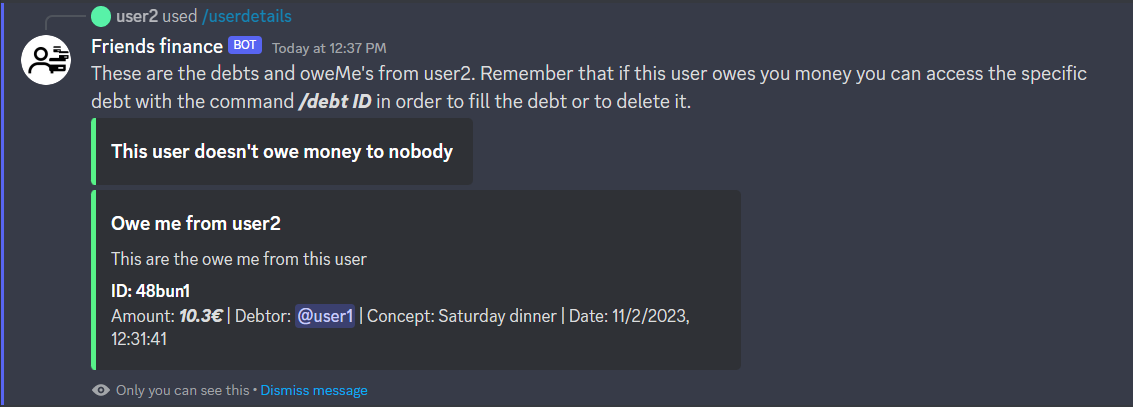The image size is (1133, 407).
Task: Click user2 username in the command header
Action: click(137, 16)
